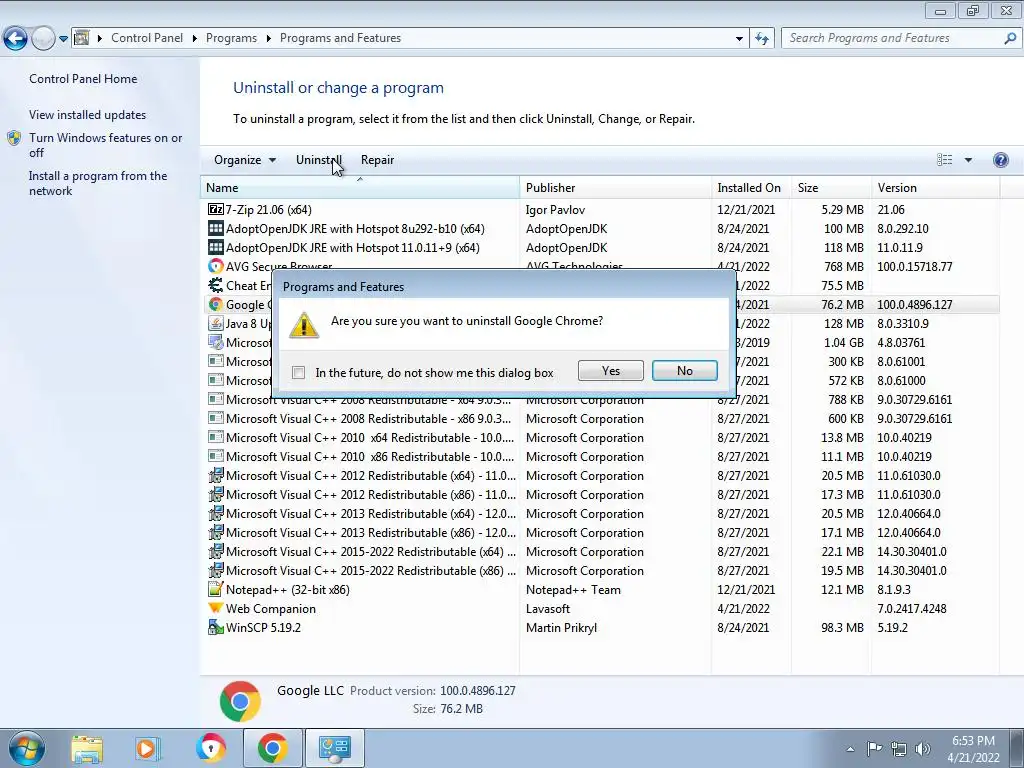1024x768 pixels.
Task: Click the search magnifier icon
Action: coord(1010,39)
